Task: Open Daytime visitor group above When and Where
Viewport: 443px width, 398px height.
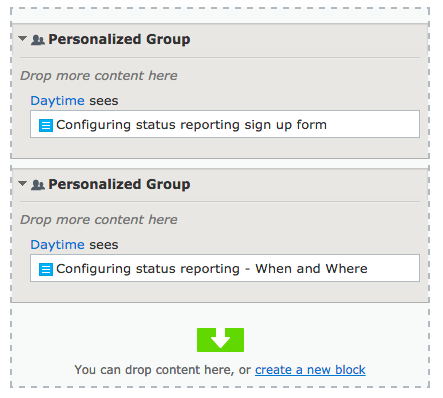Action: pos(57,245)
